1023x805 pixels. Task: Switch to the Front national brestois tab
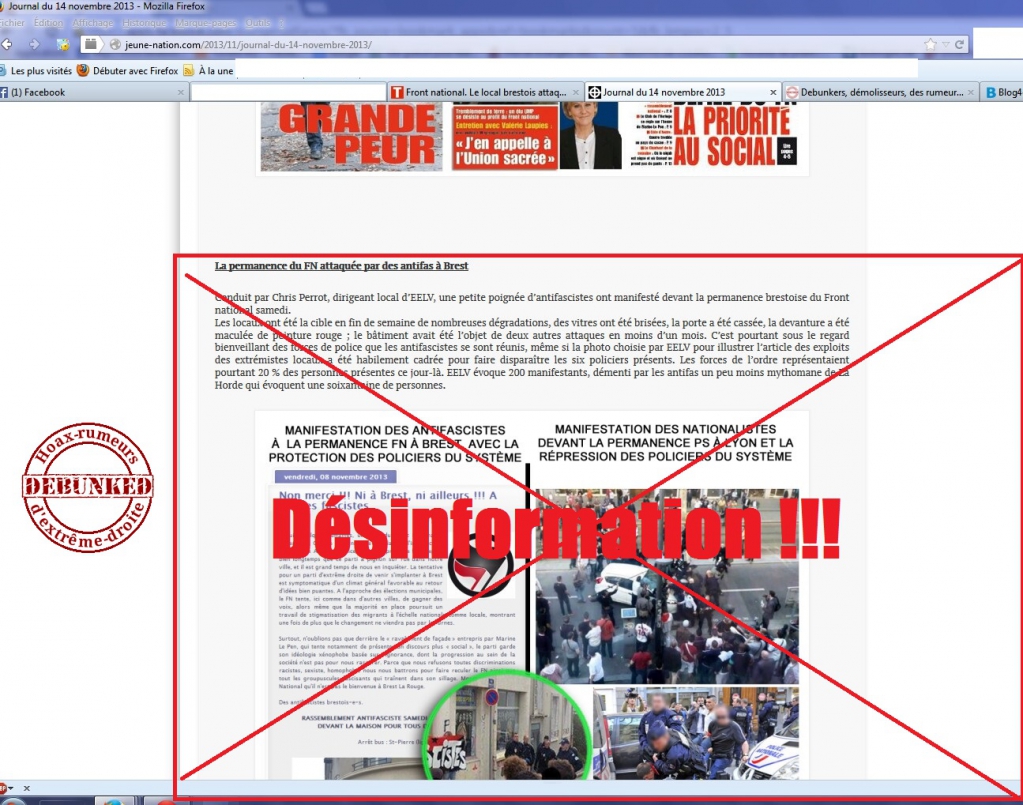pyautogui.click(x=485, y=93)
